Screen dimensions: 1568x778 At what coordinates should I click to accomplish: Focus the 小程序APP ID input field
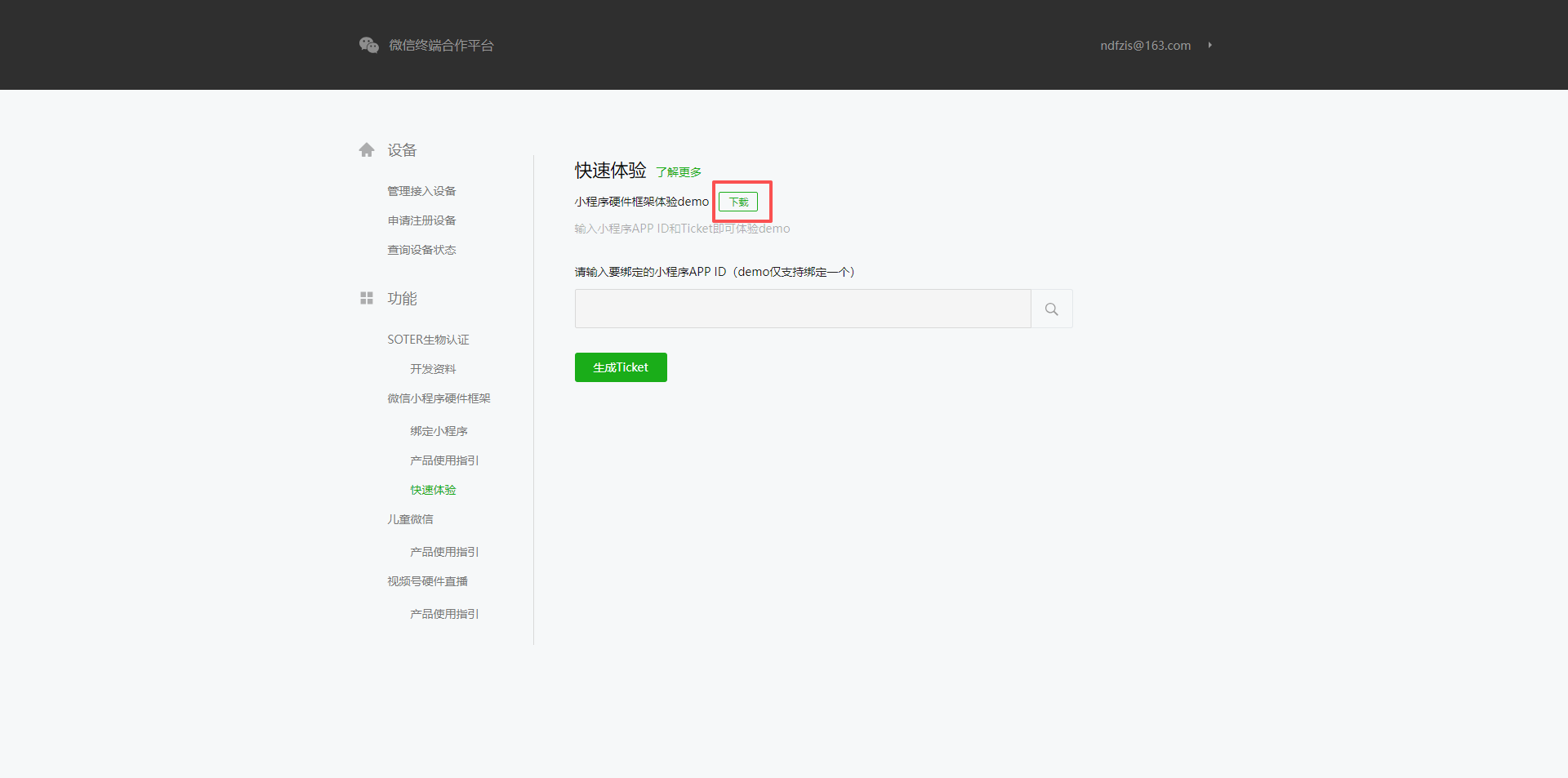pyautogui.click(x=803, y=309)
